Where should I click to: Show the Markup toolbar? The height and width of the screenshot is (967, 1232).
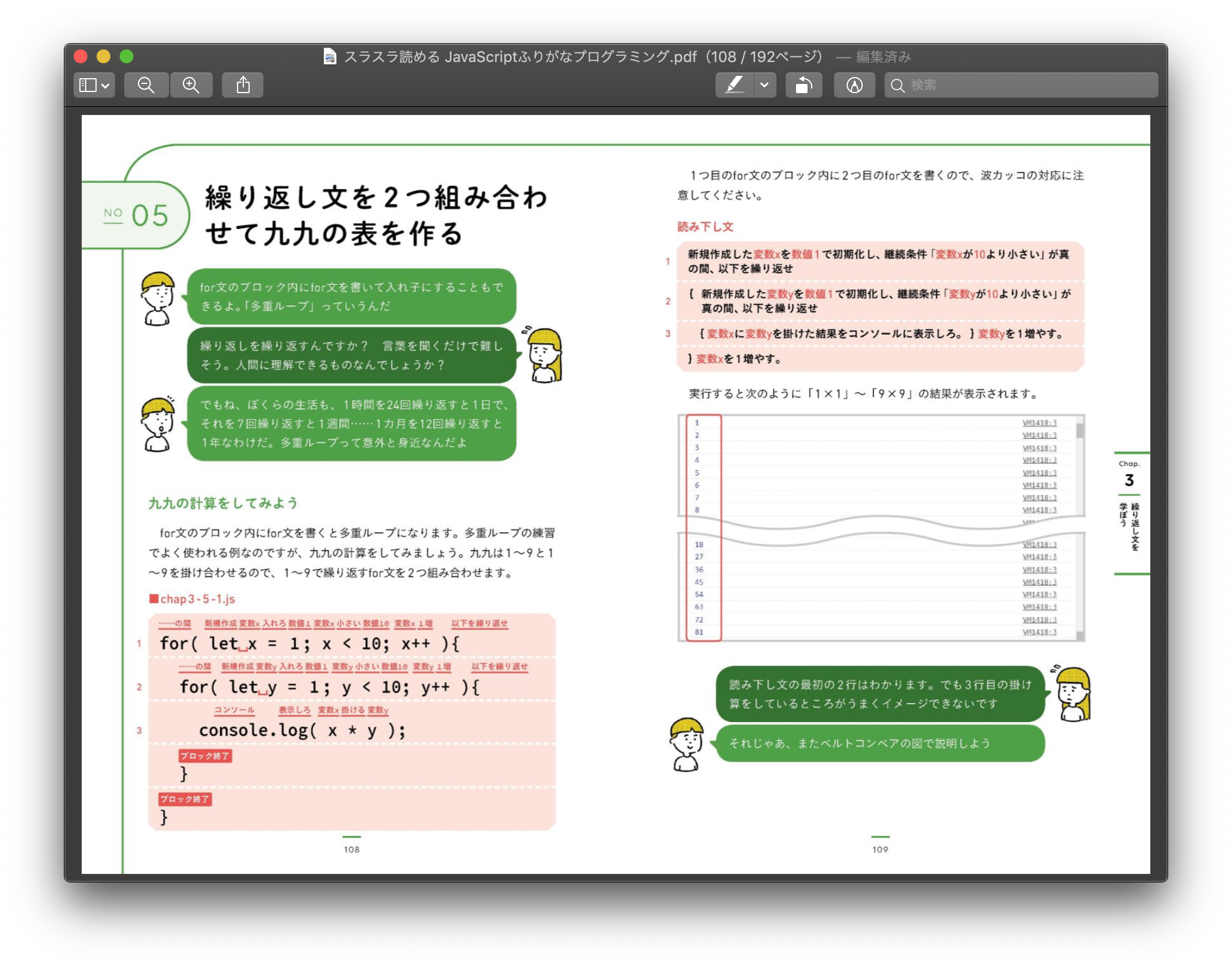(x=854, y=85)
